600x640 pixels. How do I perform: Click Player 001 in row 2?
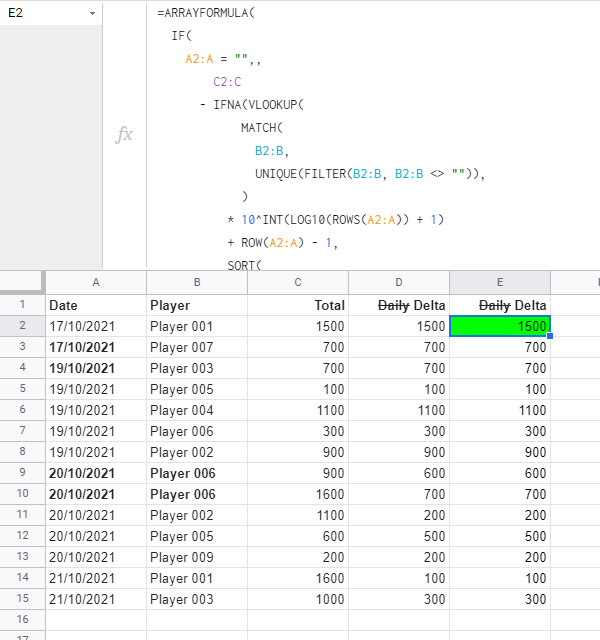197,326
